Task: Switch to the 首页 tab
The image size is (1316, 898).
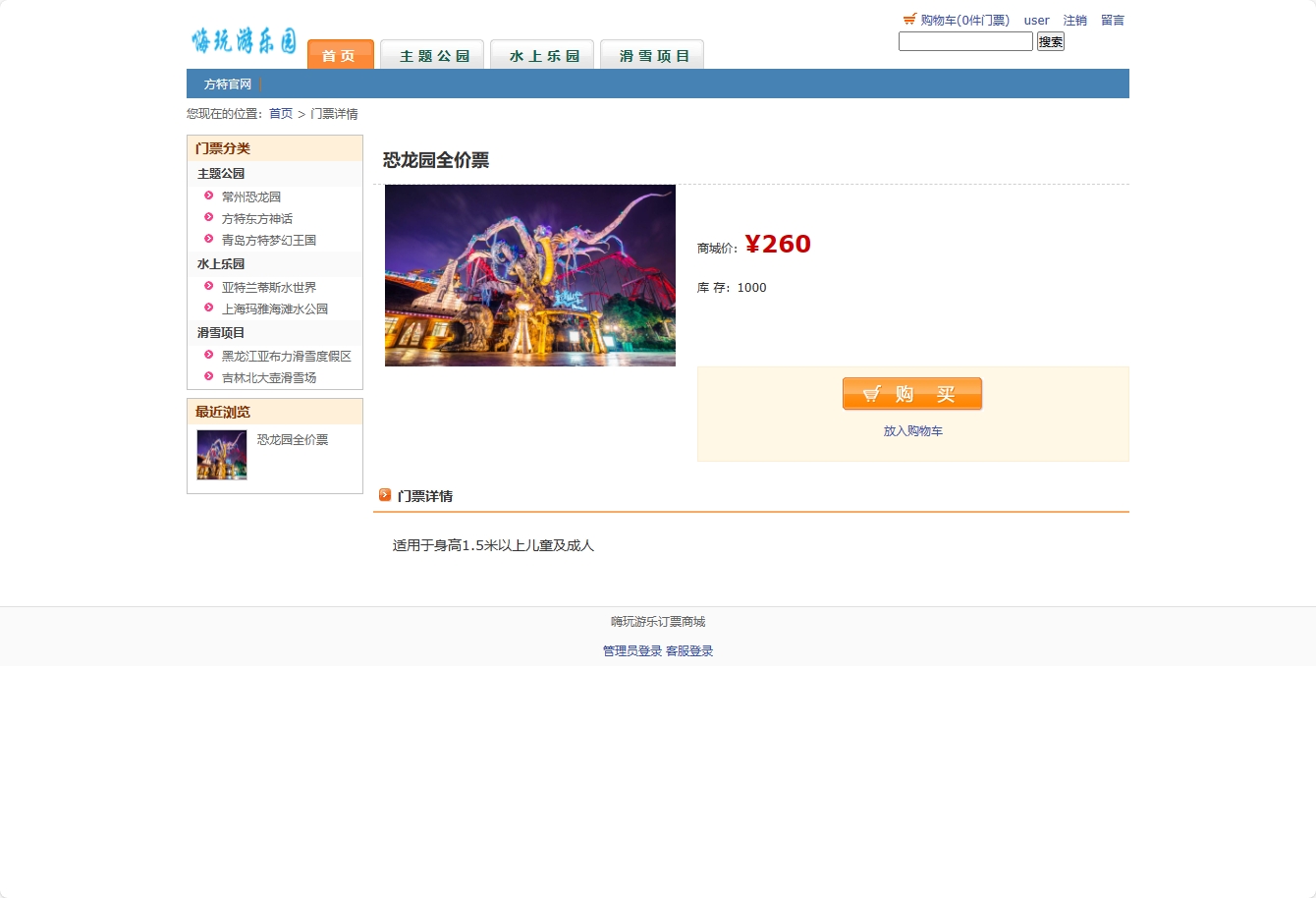Action: [340, 55]
